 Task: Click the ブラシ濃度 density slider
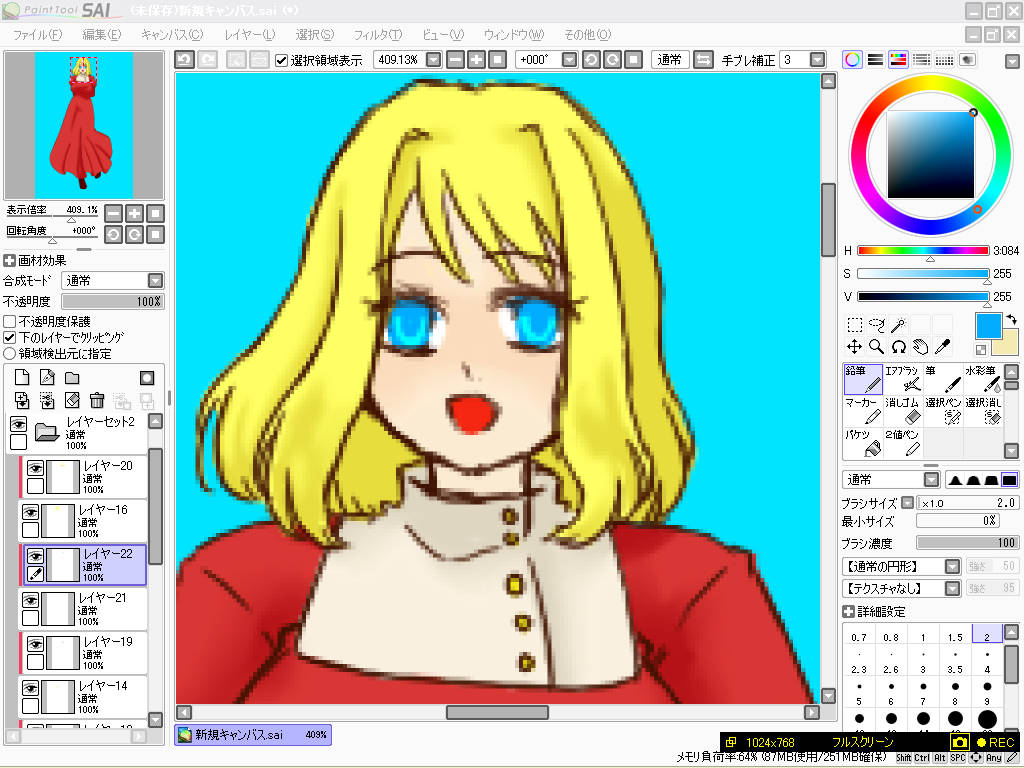coord(967,543)
